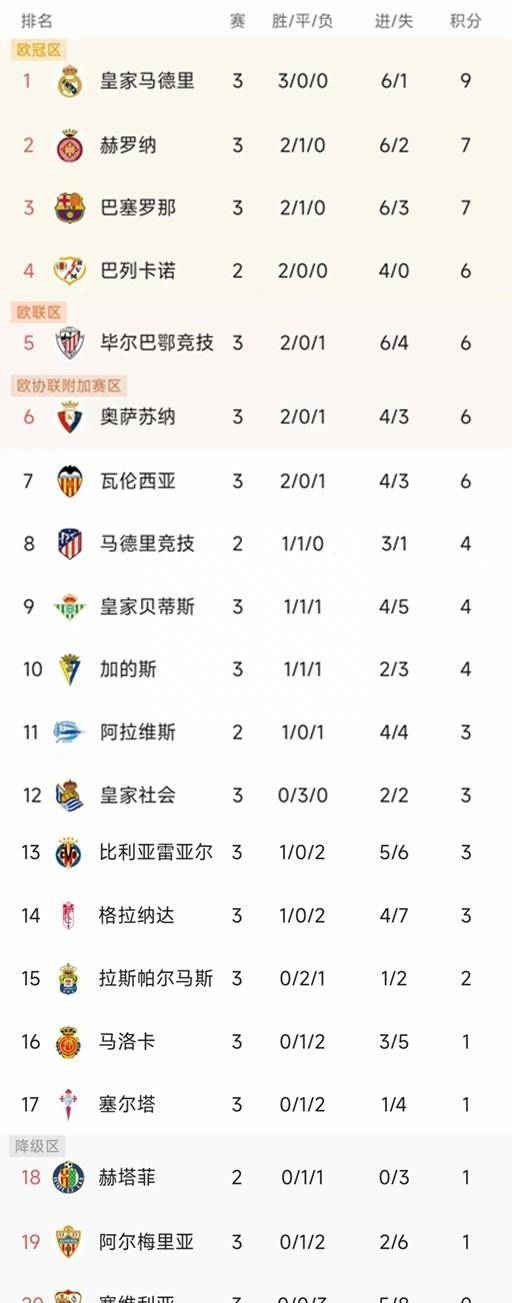Screen dimensions: 512x1303
Task: Select the Real Sociedad logo
Action: point(69,795)
